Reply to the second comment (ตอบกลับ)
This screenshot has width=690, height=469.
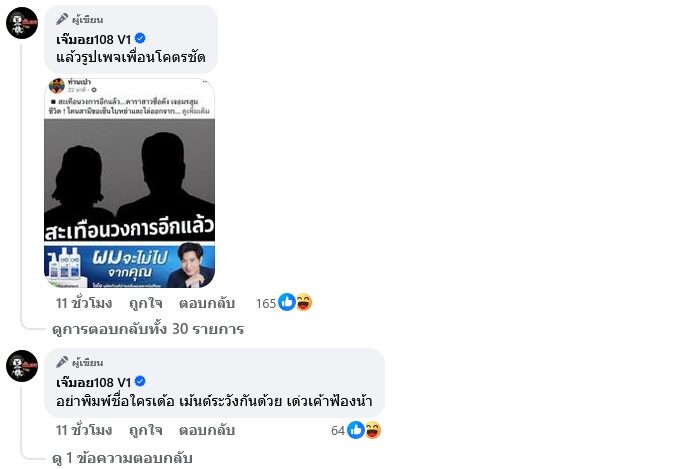(207, 430)
